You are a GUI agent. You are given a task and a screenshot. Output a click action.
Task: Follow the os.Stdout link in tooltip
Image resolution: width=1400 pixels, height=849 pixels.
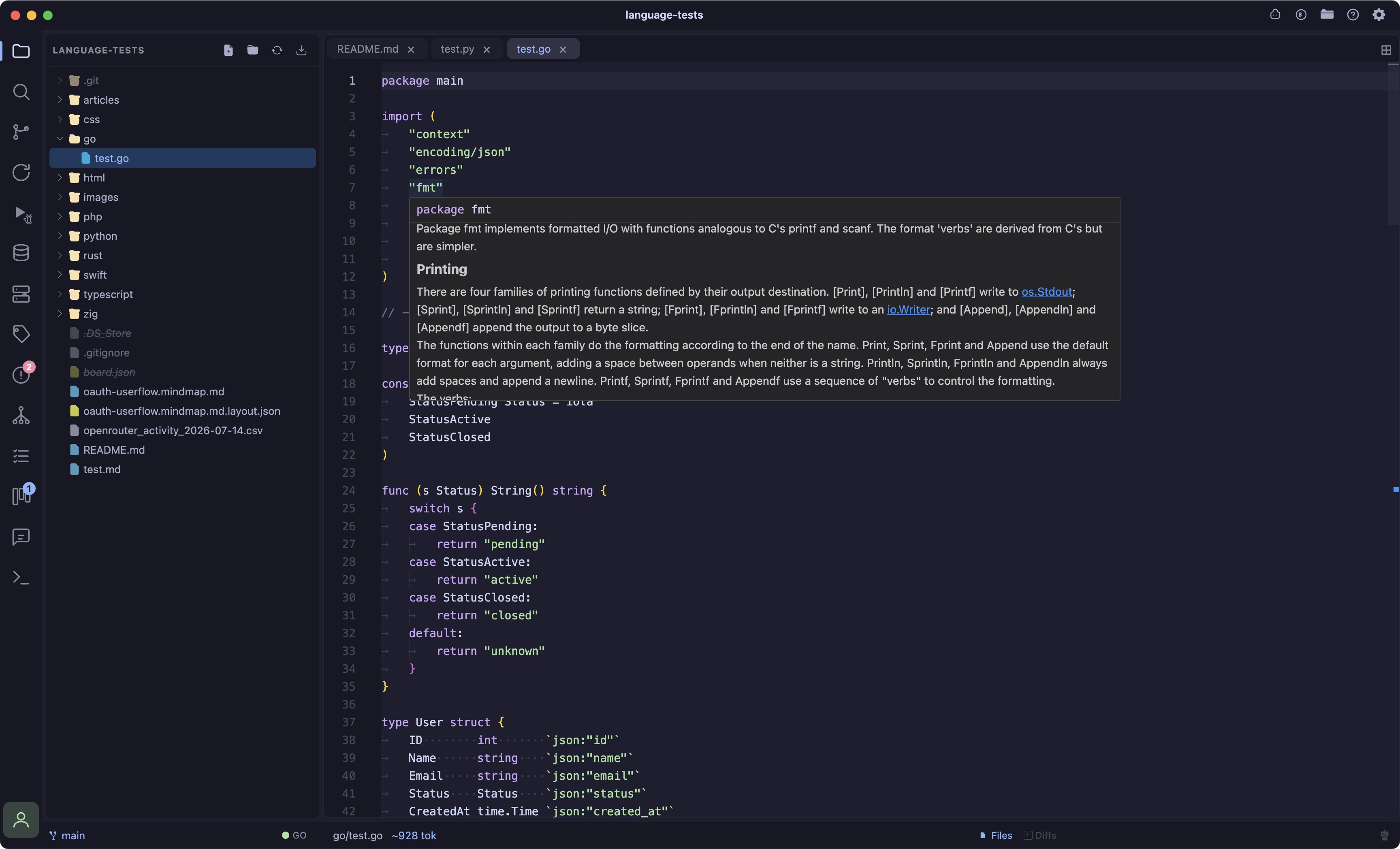click(x=1047, y=292)
